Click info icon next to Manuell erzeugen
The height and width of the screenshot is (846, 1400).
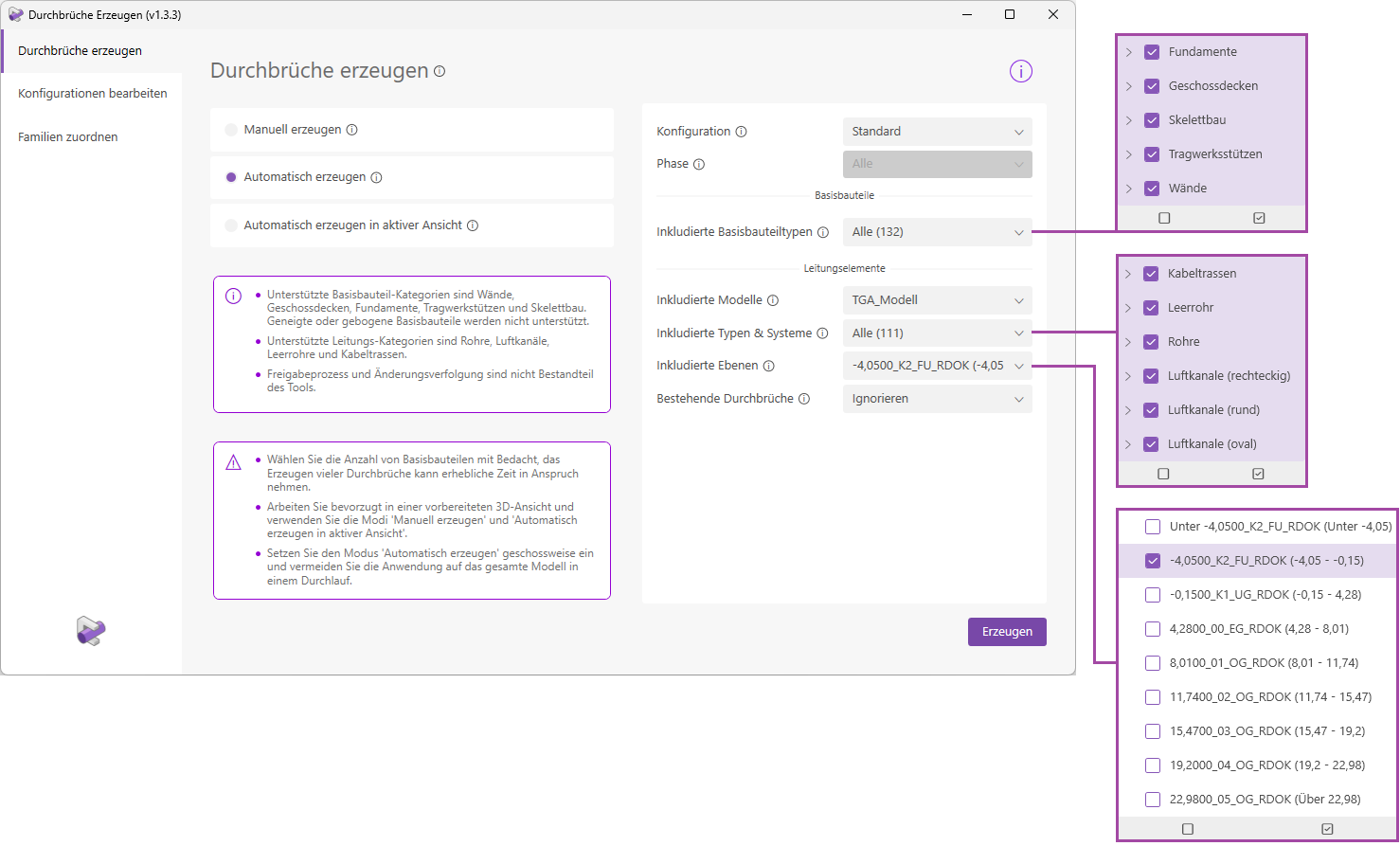[x=352, y=130]
